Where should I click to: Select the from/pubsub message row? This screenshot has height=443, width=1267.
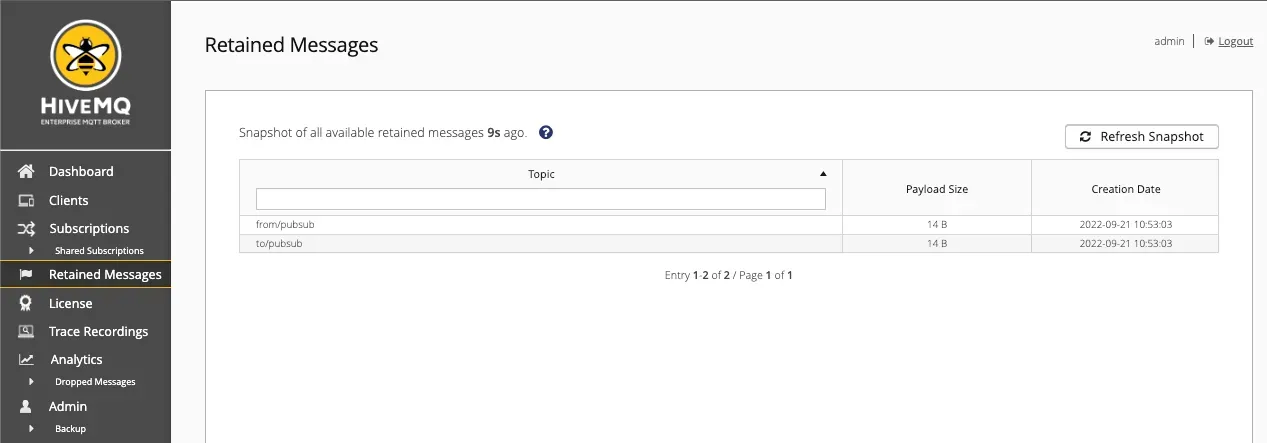pos(729,224)
